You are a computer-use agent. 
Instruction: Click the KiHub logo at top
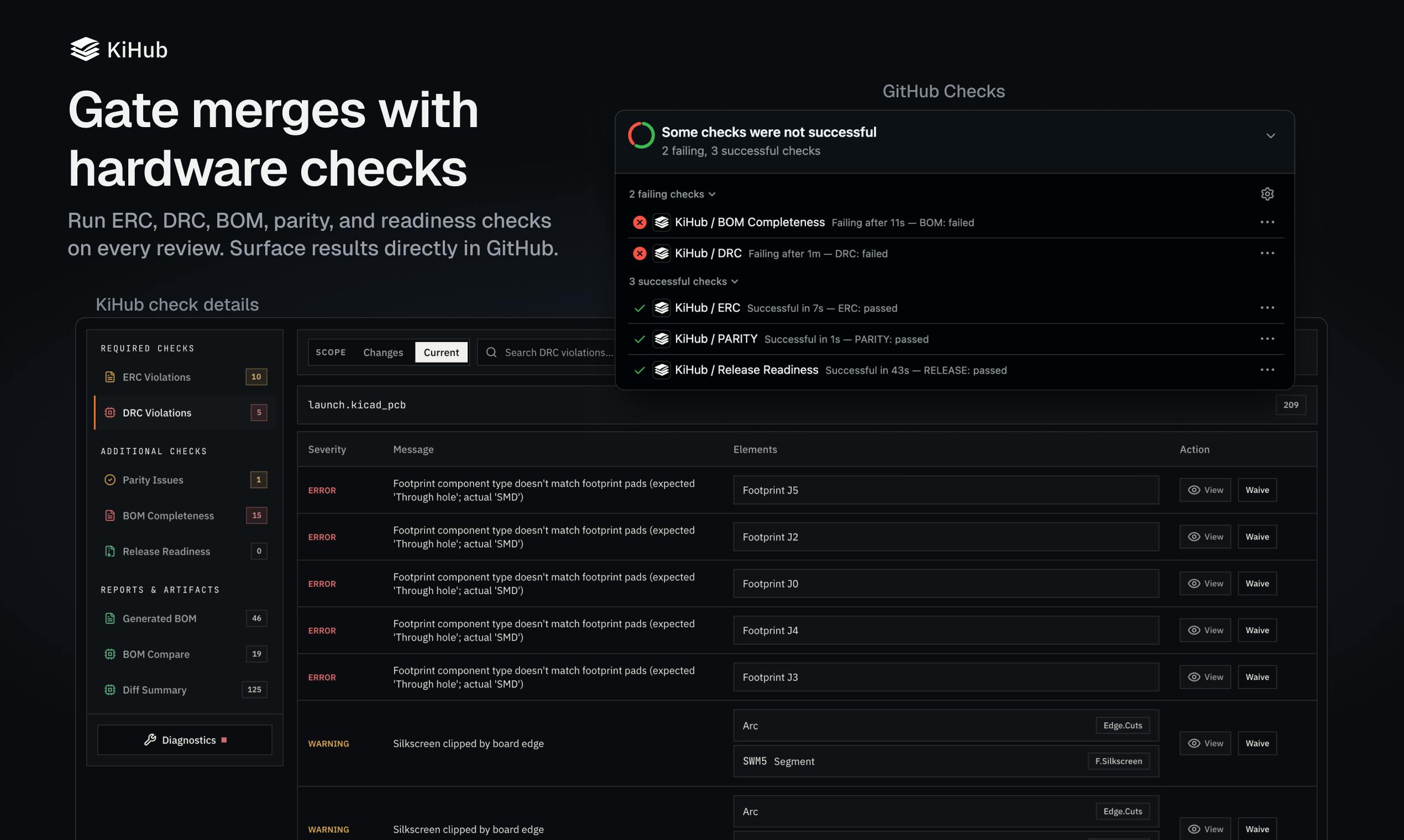pos(119,49)
